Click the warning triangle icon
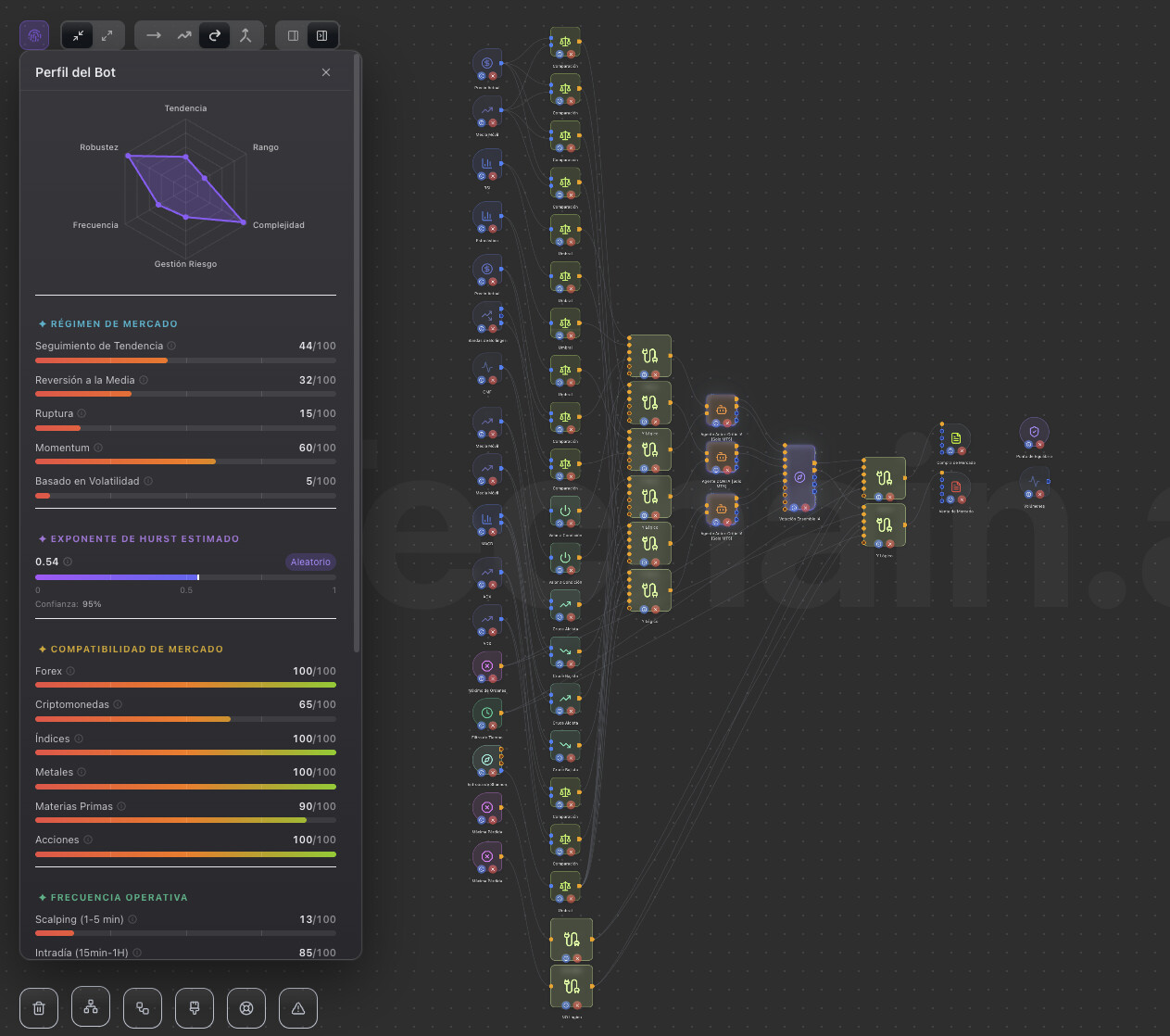The image size is (1170, 1036). [298, 1008]
